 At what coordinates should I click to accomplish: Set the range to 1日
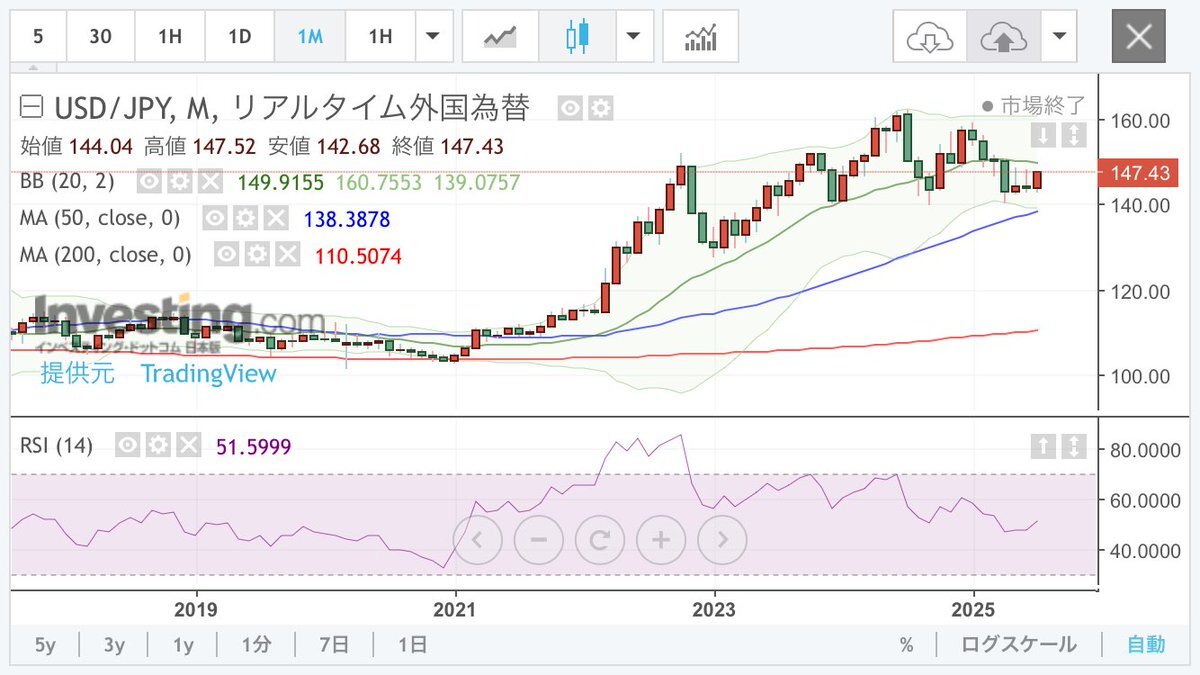click(412, 645)
